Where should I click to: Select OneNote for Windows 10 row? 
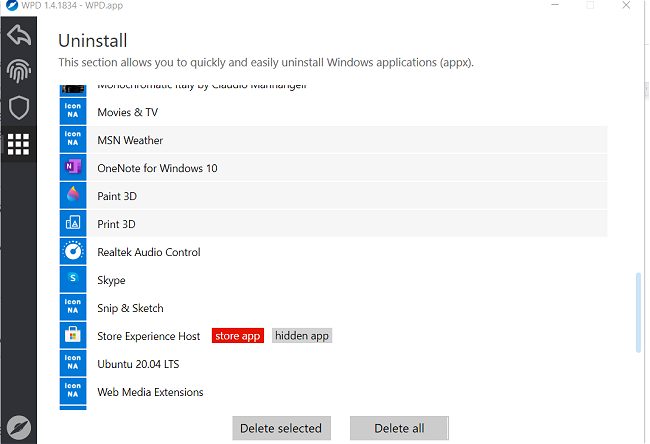[333, 167]
